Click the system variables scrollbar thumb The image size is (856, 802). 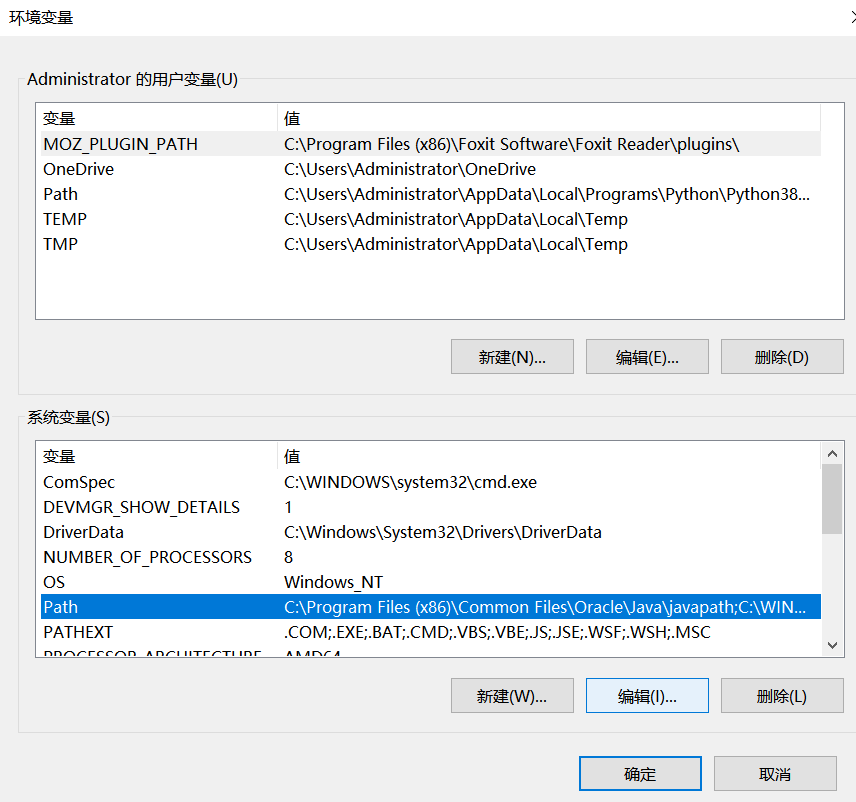pyautogui.click(x=832, y=499)
